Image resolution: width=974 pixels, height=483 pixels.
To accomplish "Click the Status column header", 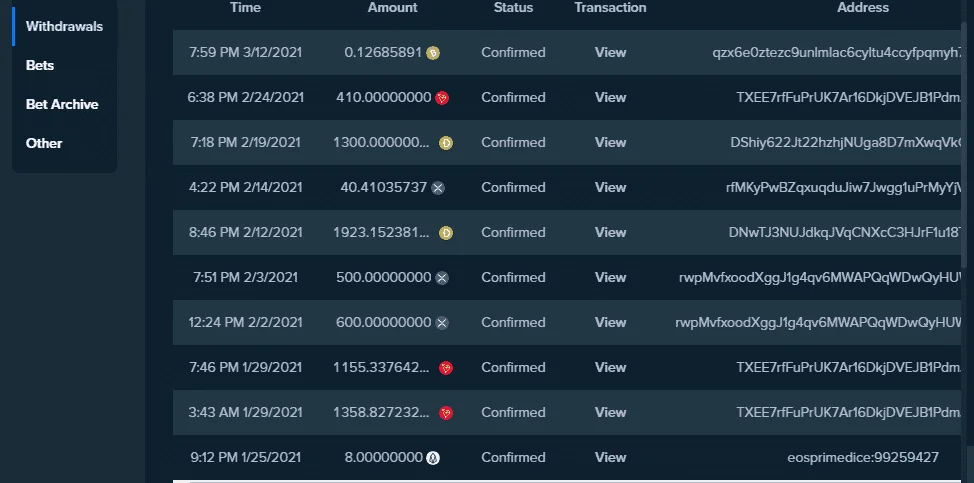I will (x=513, y=7).
